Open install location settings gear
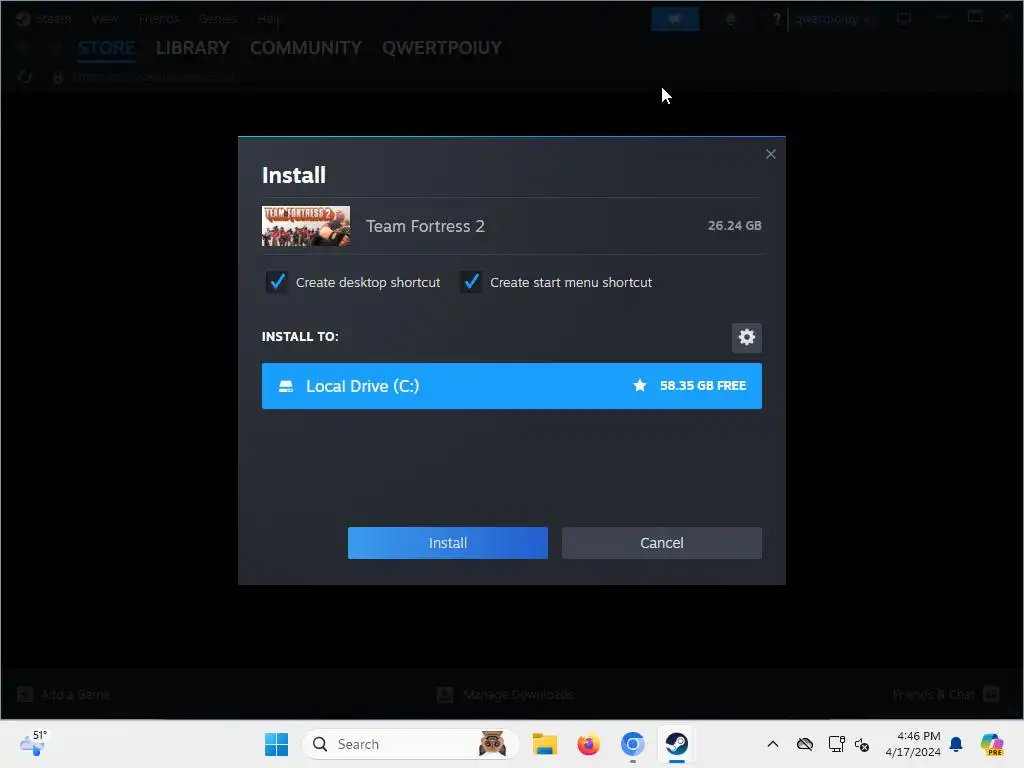 pos(746,337)
